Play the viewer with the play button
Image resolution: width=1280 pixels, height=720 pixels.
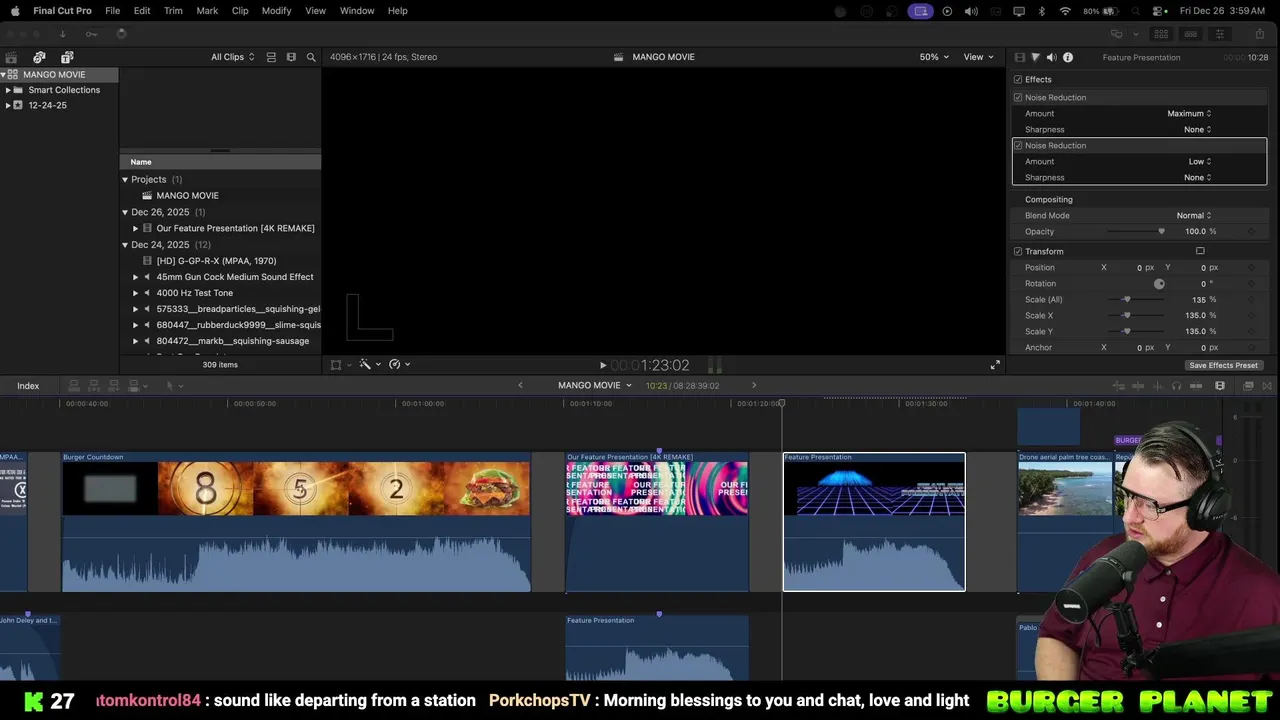(602, 366)
